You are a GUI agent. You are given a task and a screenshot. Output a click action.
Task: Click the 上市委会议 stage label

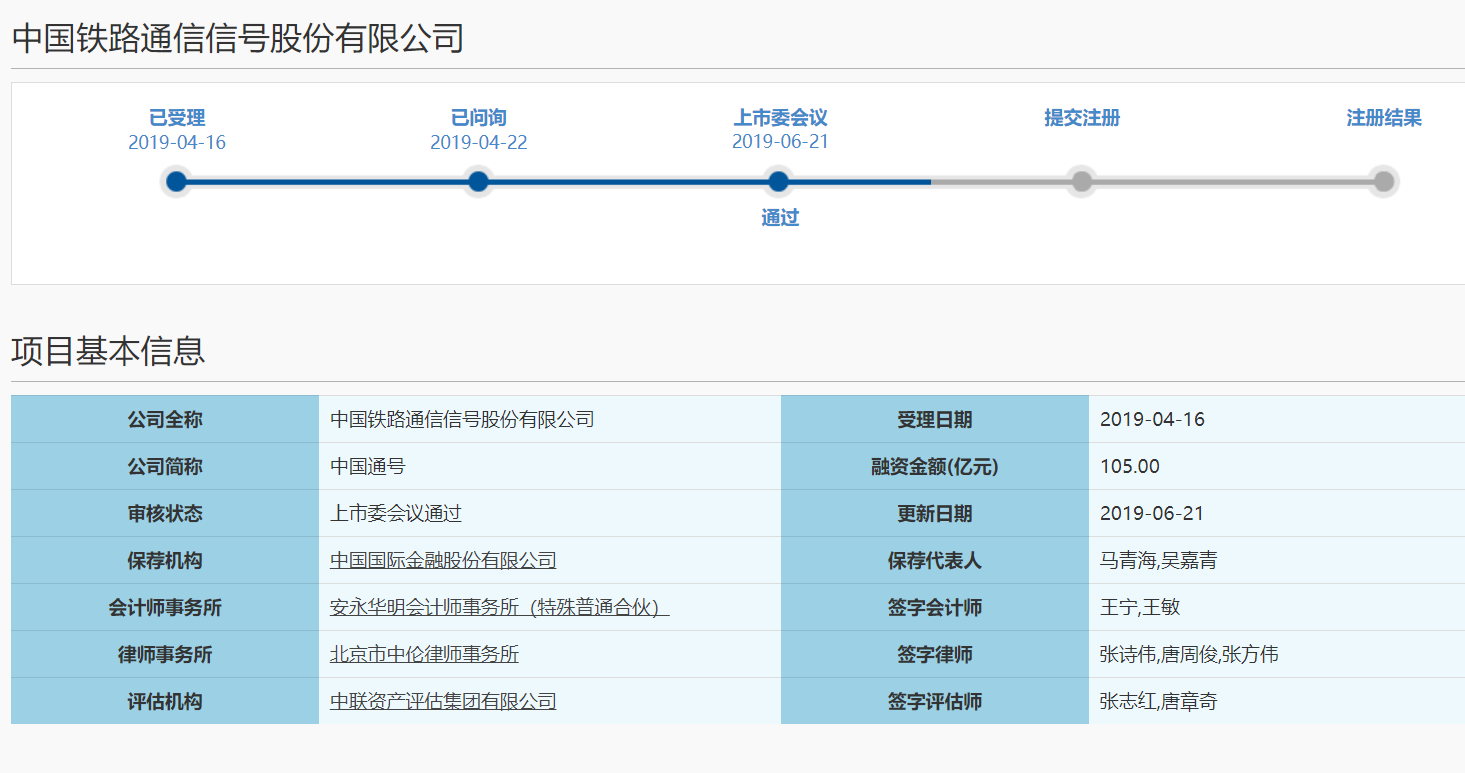[780, 118]
